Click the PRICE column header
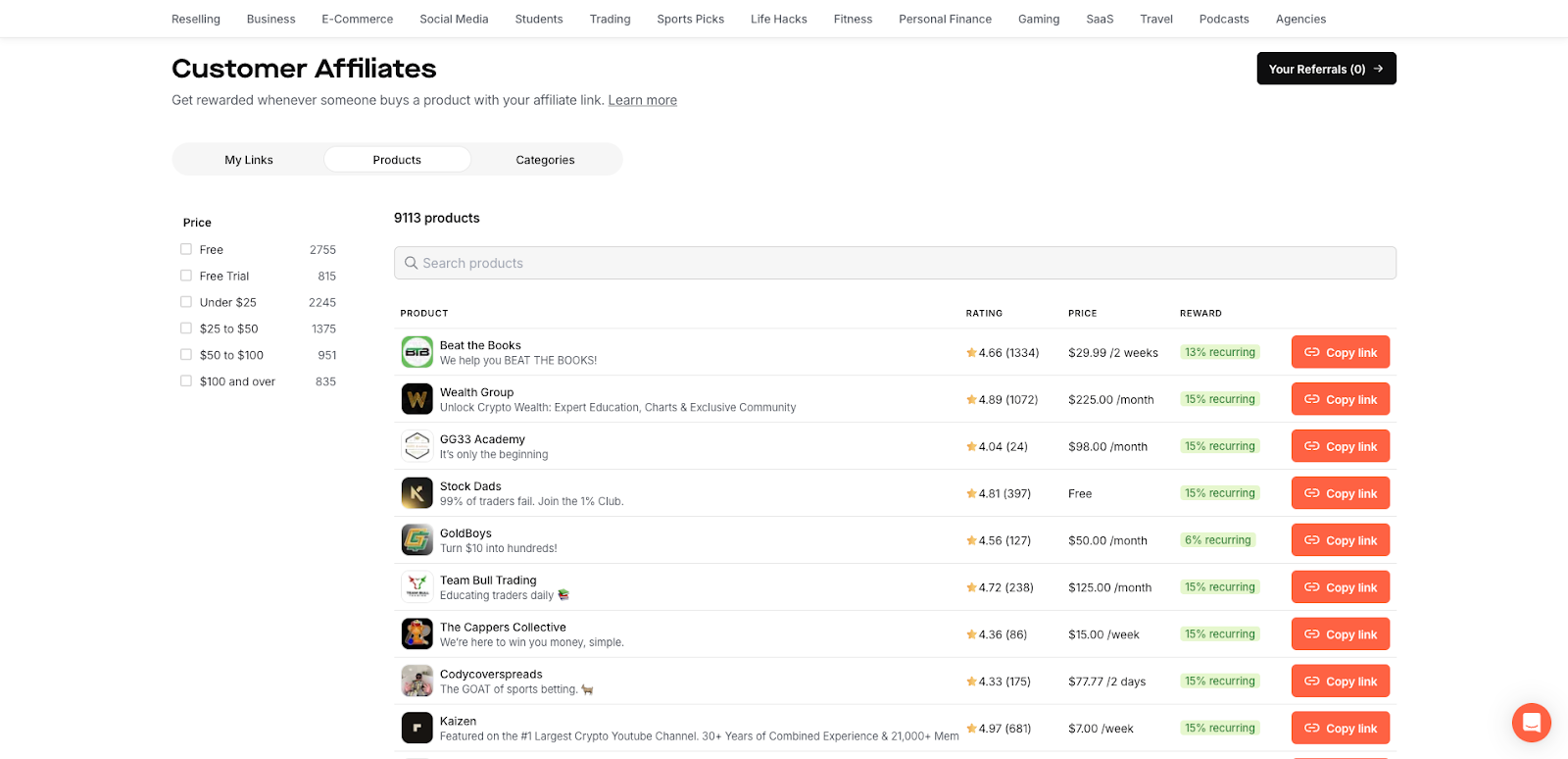Image resolution: width=1568 pixels, height=759 pixels. [1083, 314]
